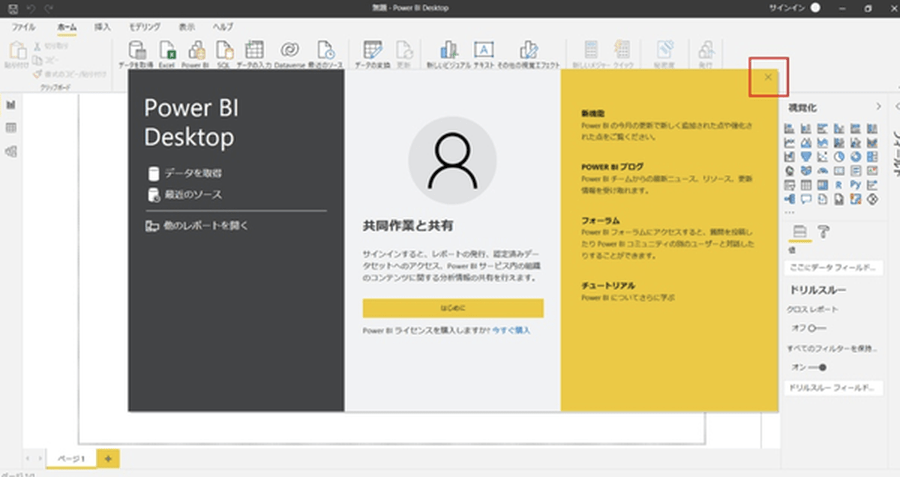The height and width of the screenshot is (477, 900).
Task: Open the Dataverse connector icon
Action: click(288, 51)
